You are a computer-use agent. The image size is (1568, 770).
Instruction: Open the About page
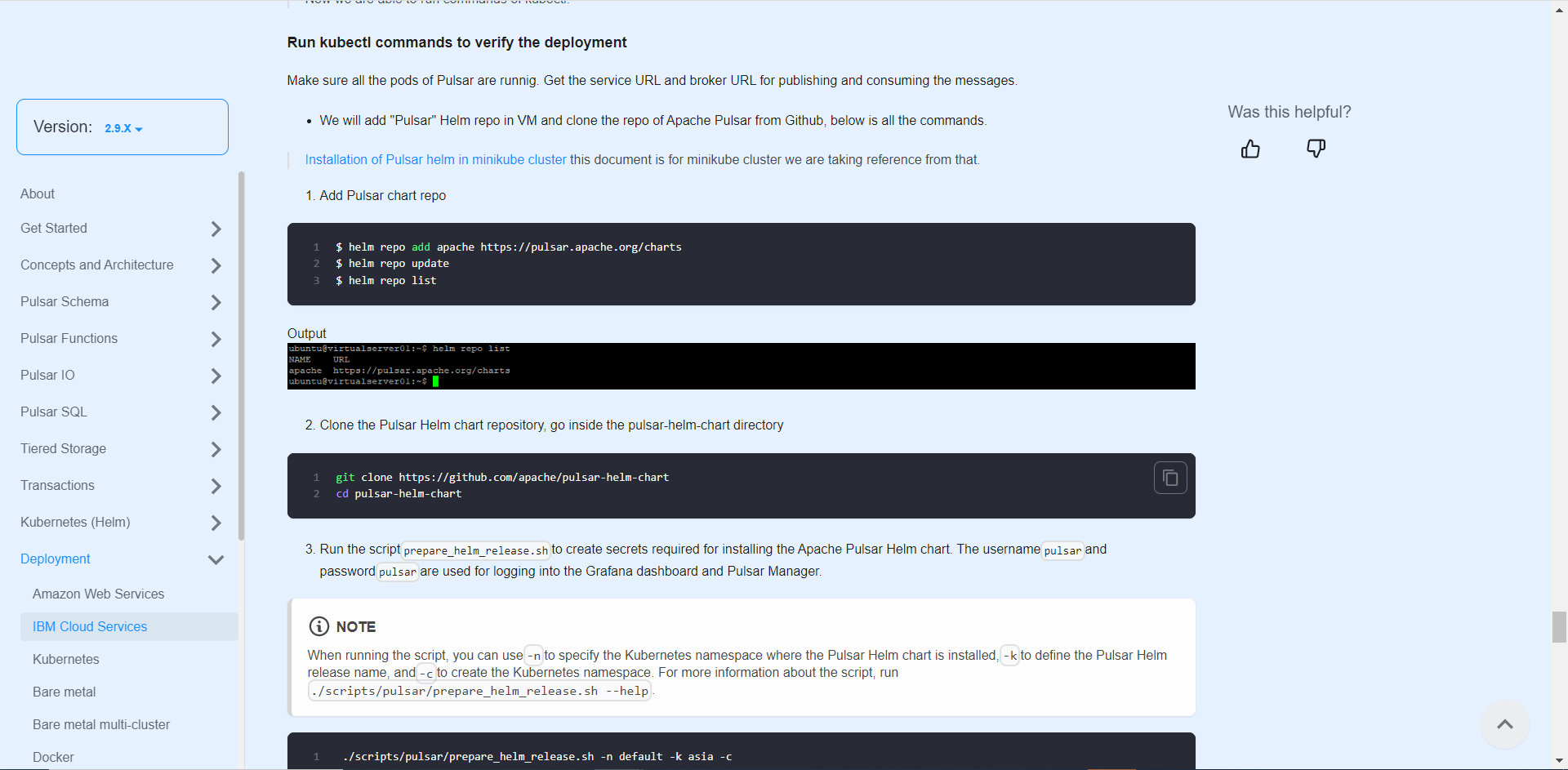[x=38, y=194]
